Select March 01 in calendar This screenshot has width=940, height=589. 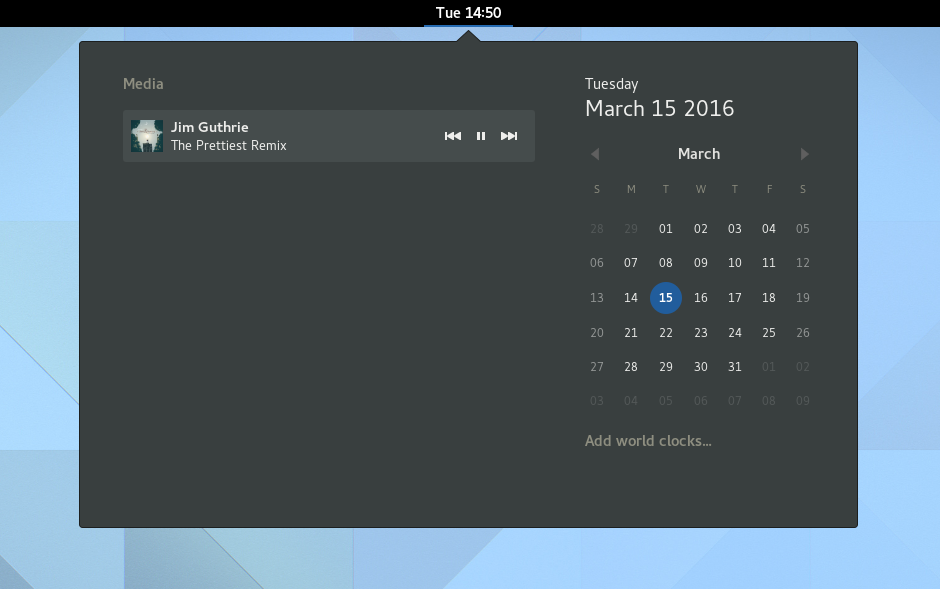(x=665, y=229)
